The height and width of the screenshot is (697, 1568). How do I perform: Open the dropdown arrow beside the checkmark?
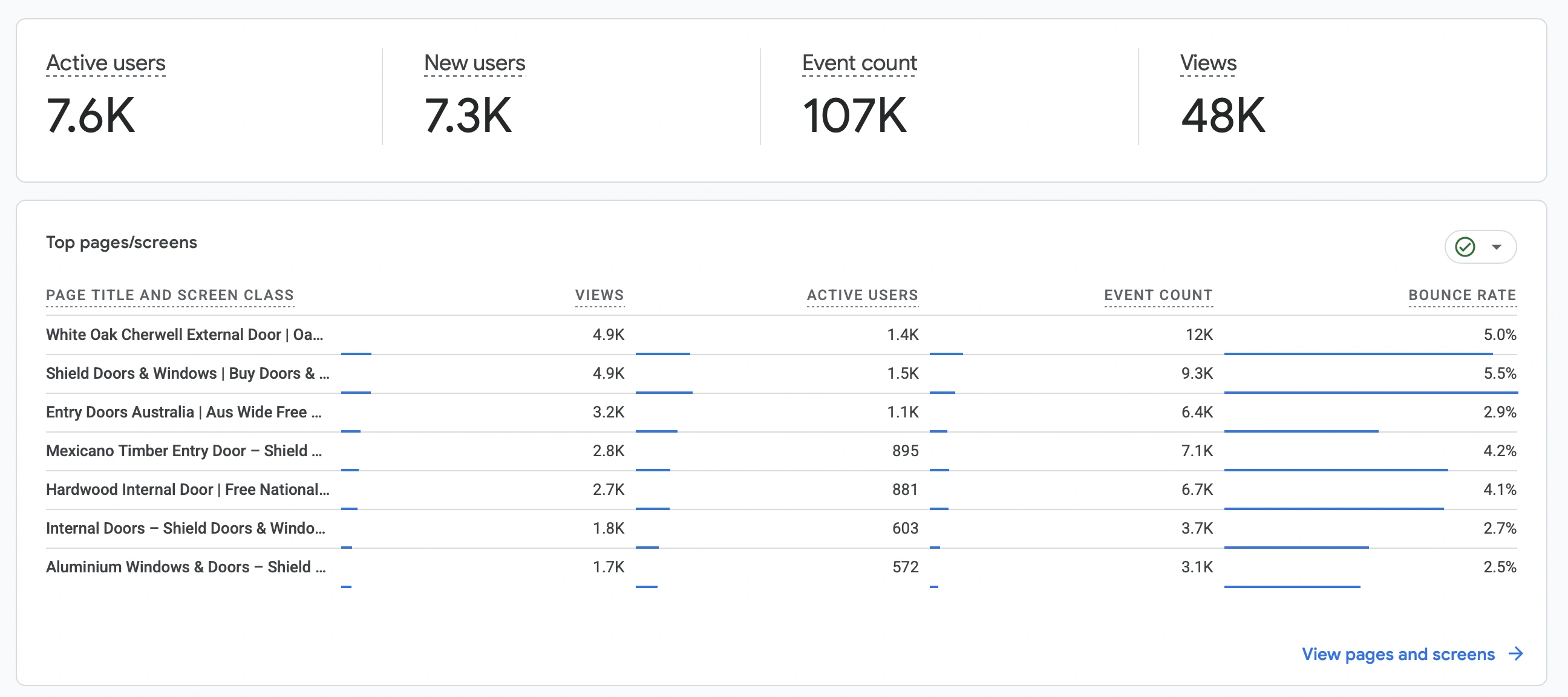click(1496, 247)
